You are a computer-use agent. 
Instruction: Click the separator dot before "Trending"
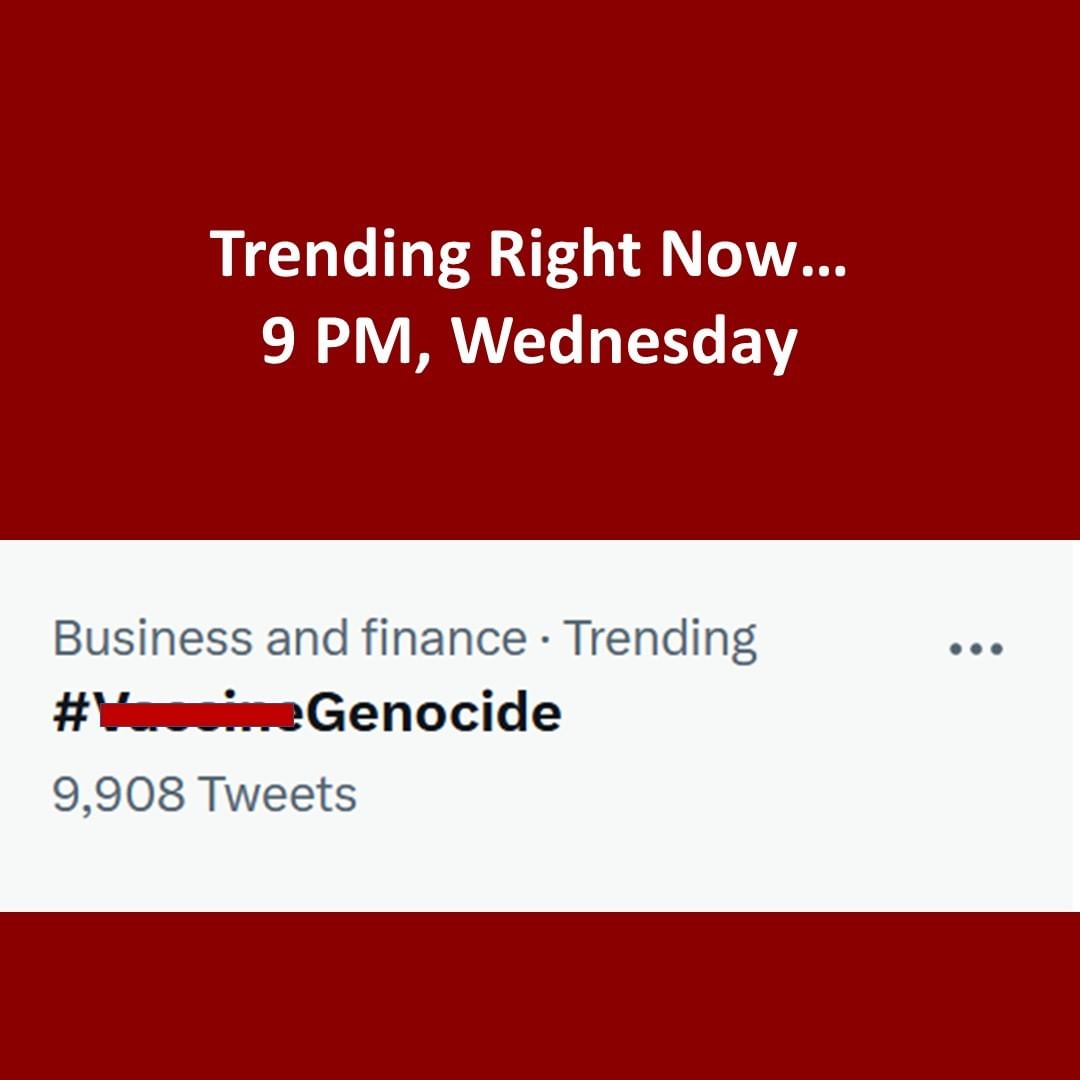(545, 640)
